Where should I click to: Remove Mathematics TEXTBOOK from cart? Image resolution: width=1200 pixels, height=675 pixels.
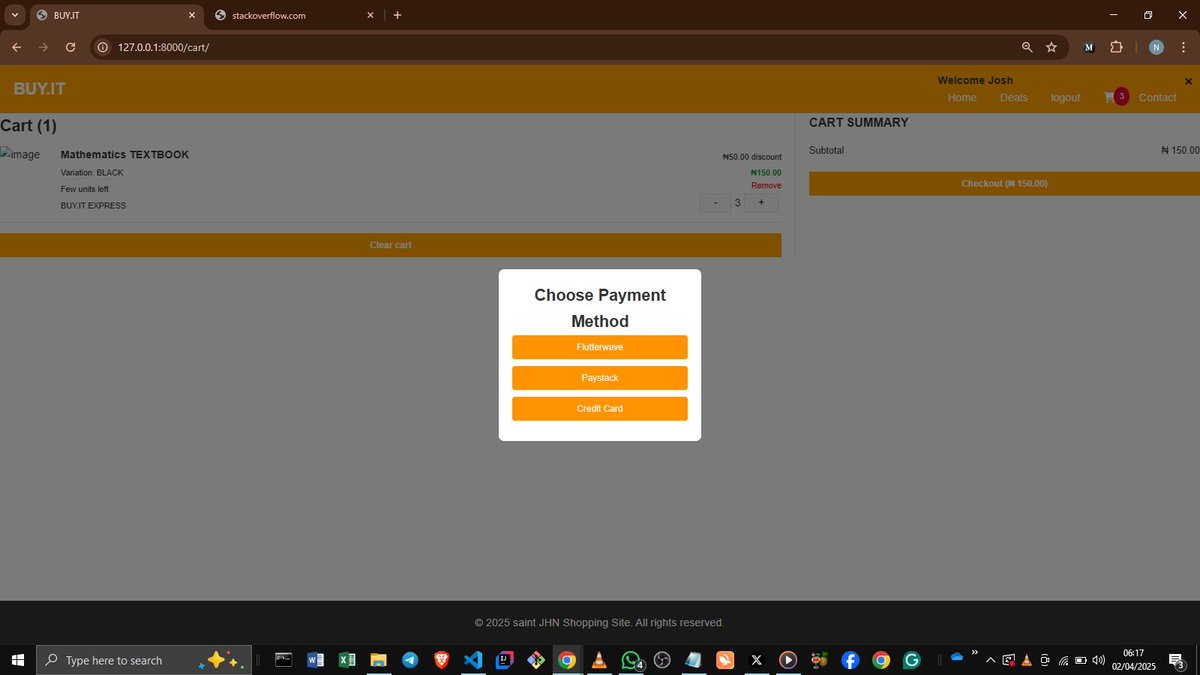tap(766, 186)
